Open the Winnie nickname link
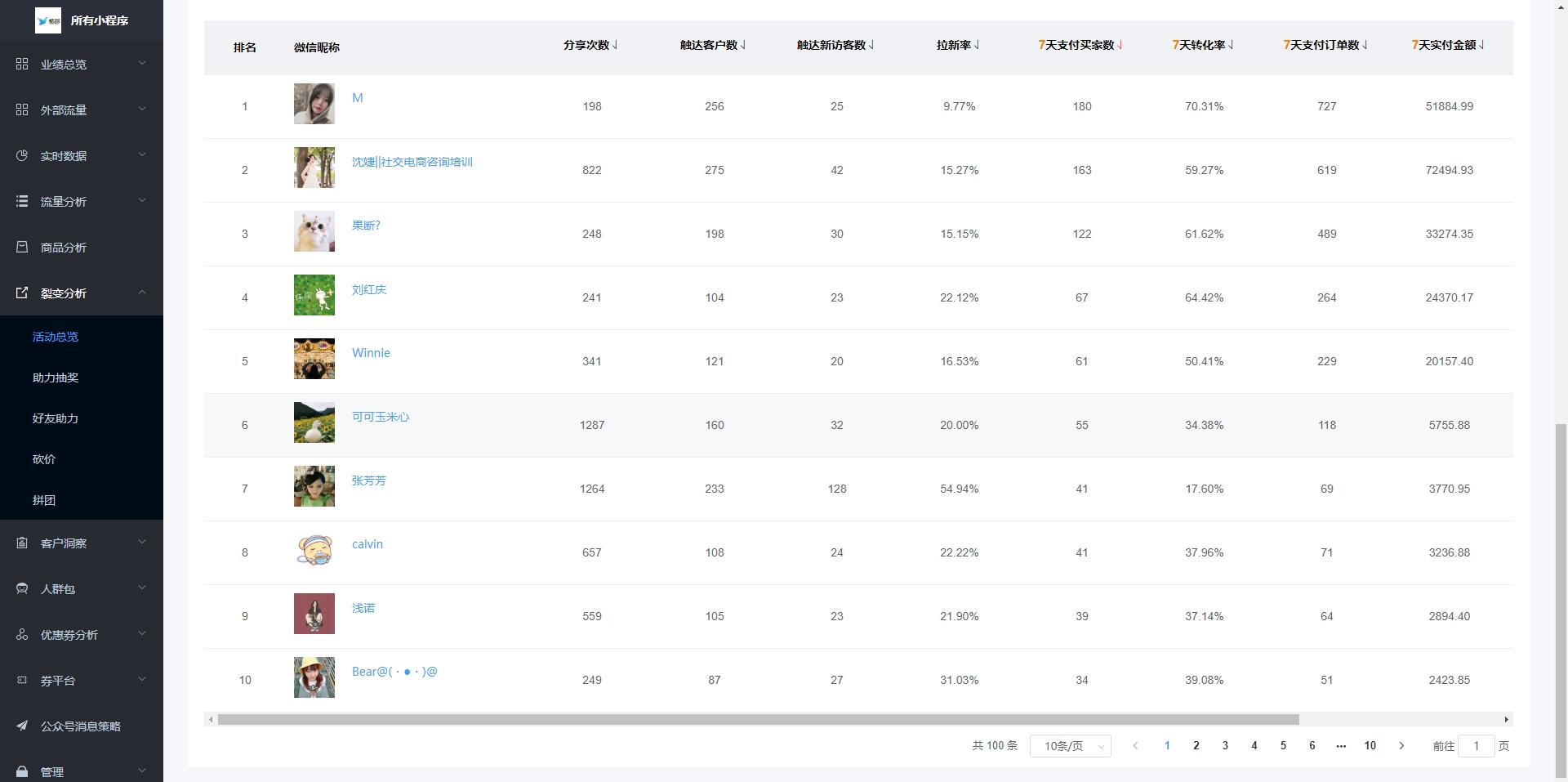Screen dimensions: 1568x782 point(371,353)
